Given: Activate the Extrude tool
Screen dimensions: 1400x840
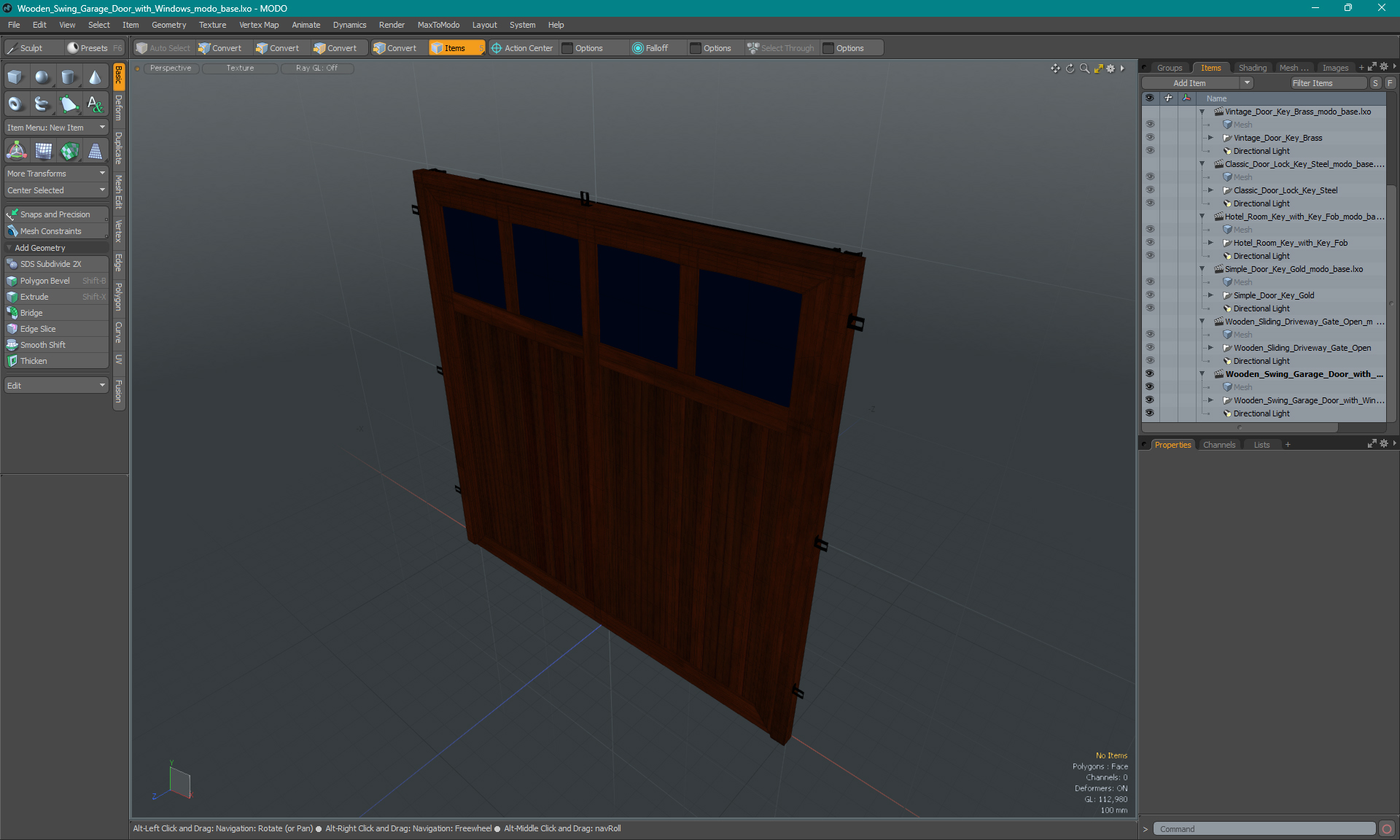Looking at the screenshot, I should pyautogui.click(x=56, y=297).
